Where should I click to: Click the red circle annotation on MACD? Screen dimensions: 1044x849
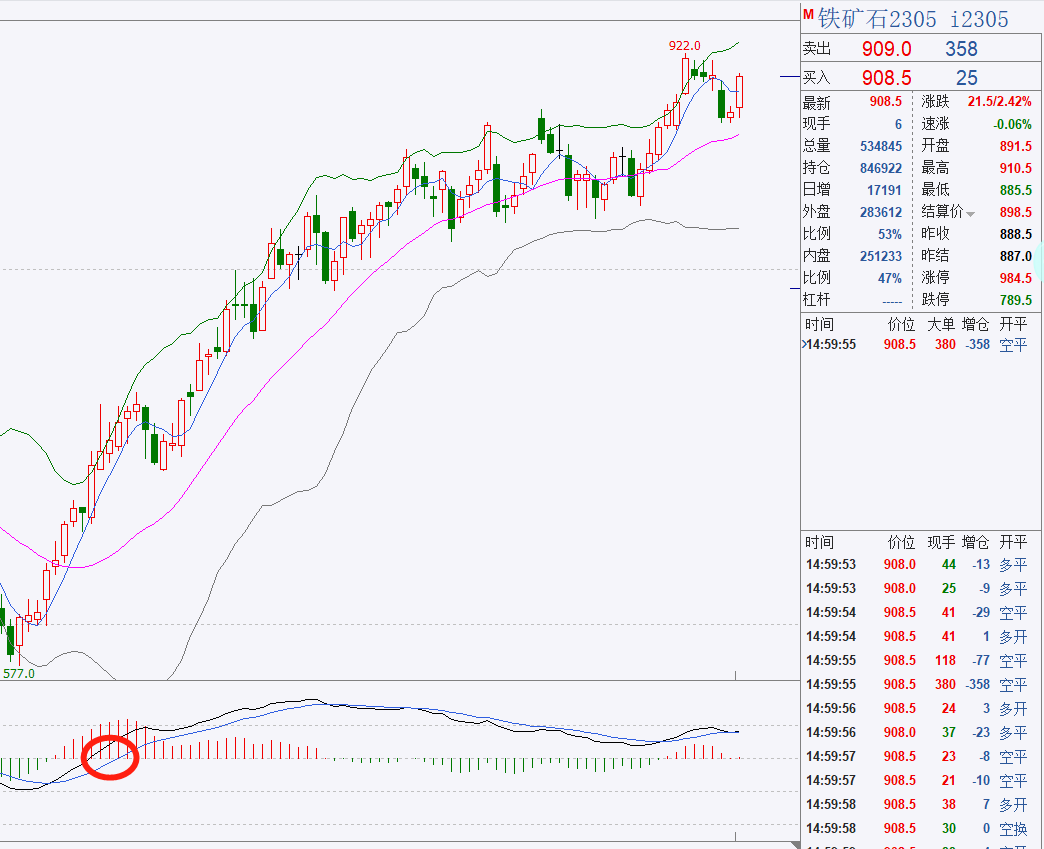click(109, 756)
